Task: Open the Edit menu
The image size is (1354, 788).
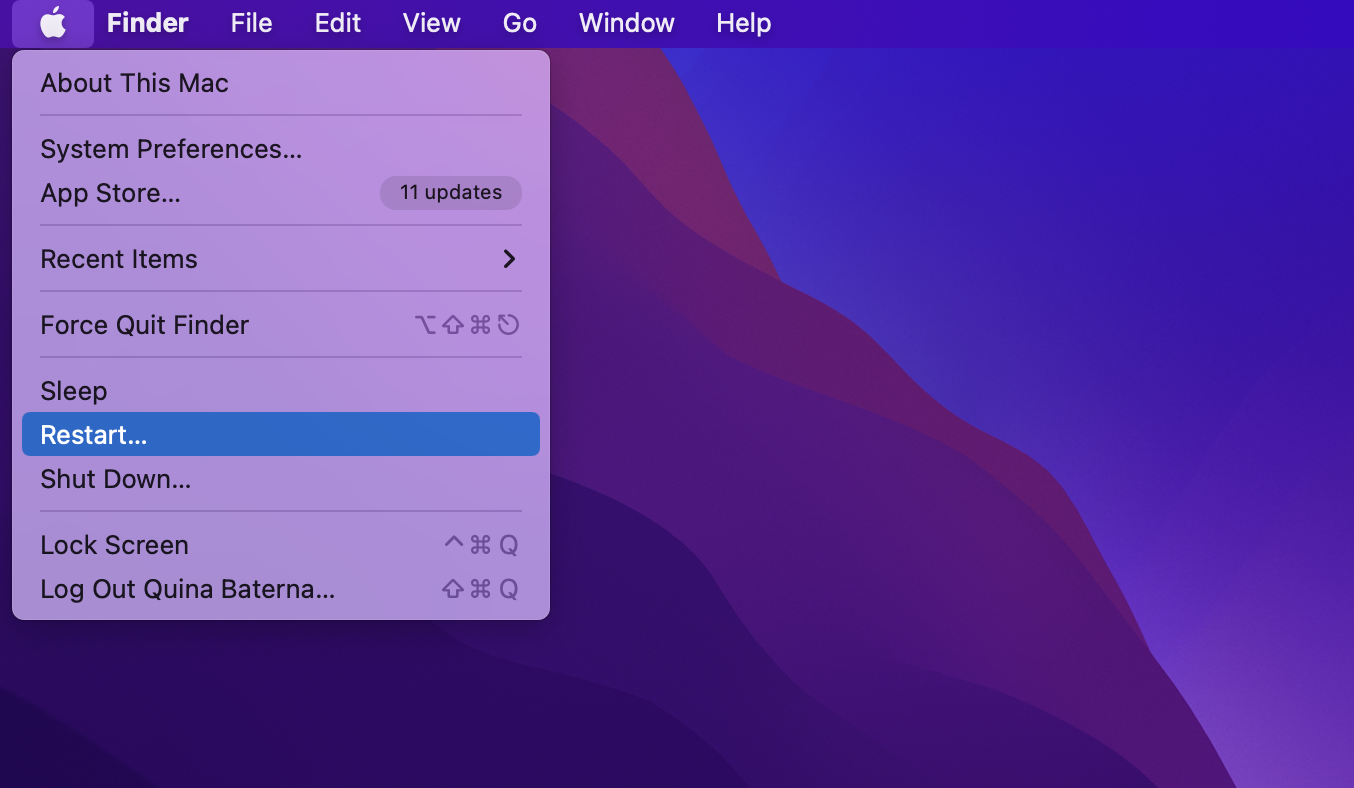Action: (x=338, y=23)
